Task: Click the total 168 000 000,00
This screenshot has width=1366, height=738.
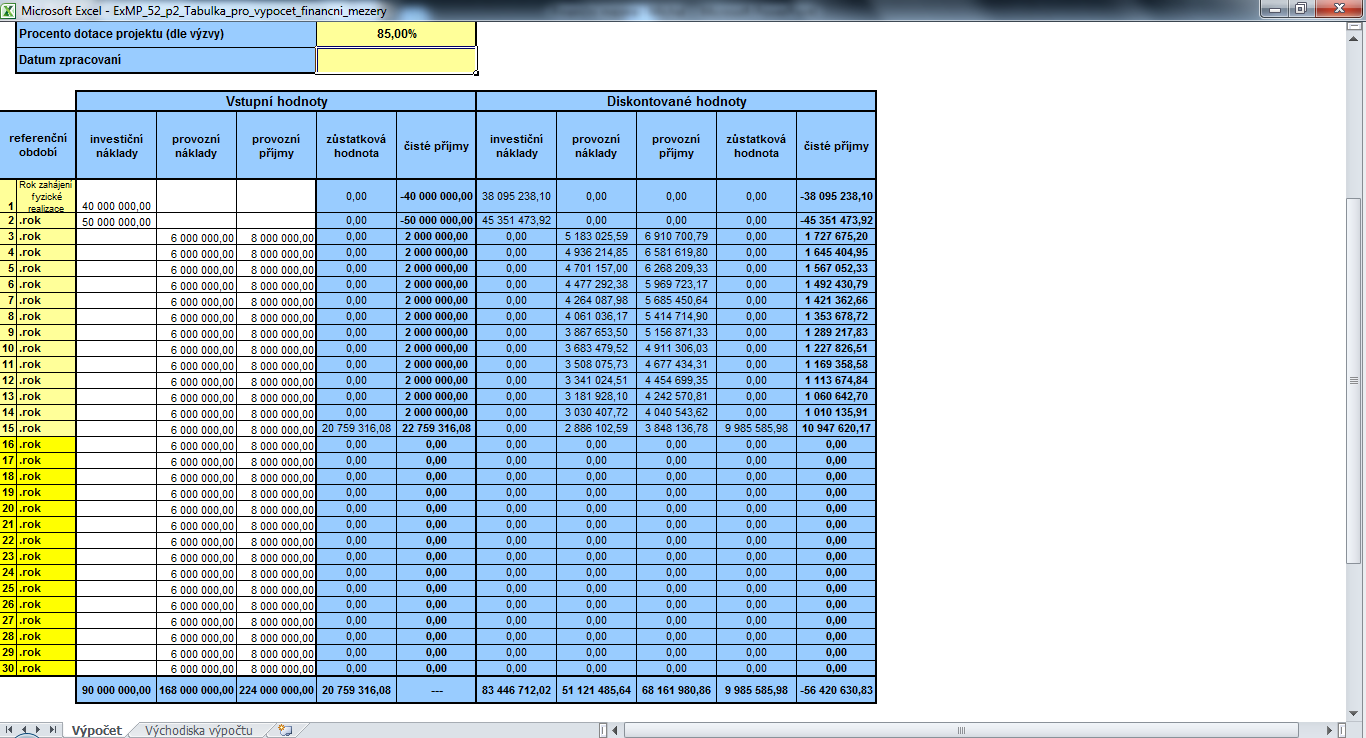Action: tap(196, 690)
